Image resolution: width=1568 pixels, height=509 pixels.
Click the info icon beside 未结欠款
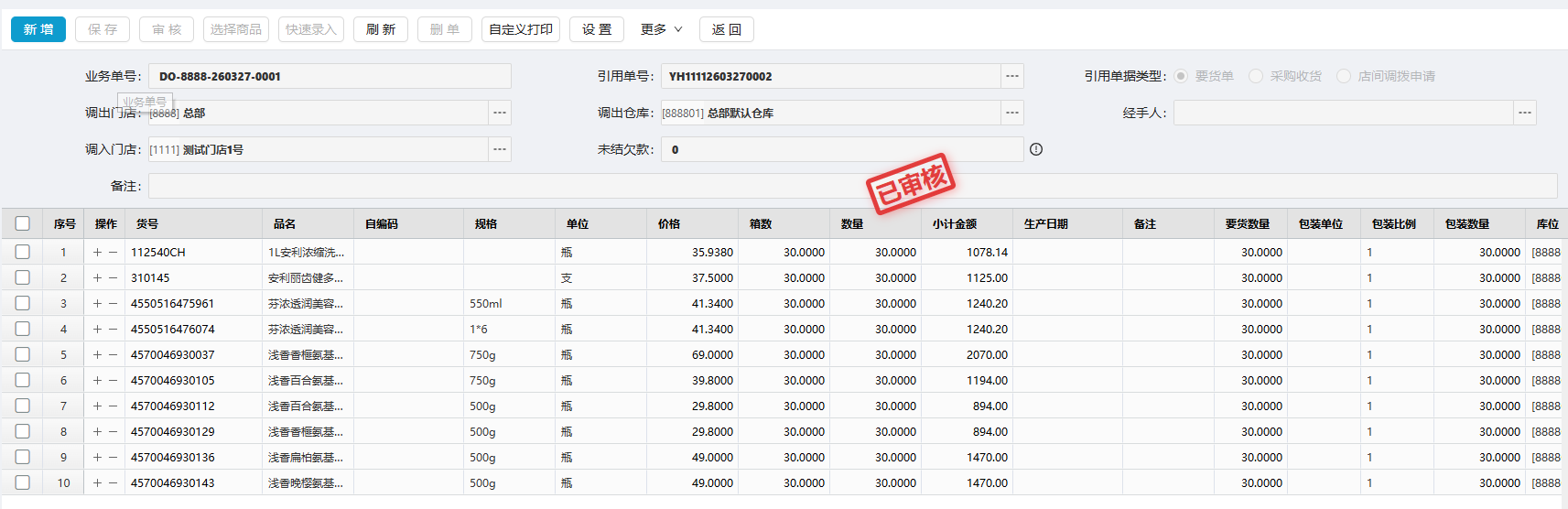point(1036,149)
